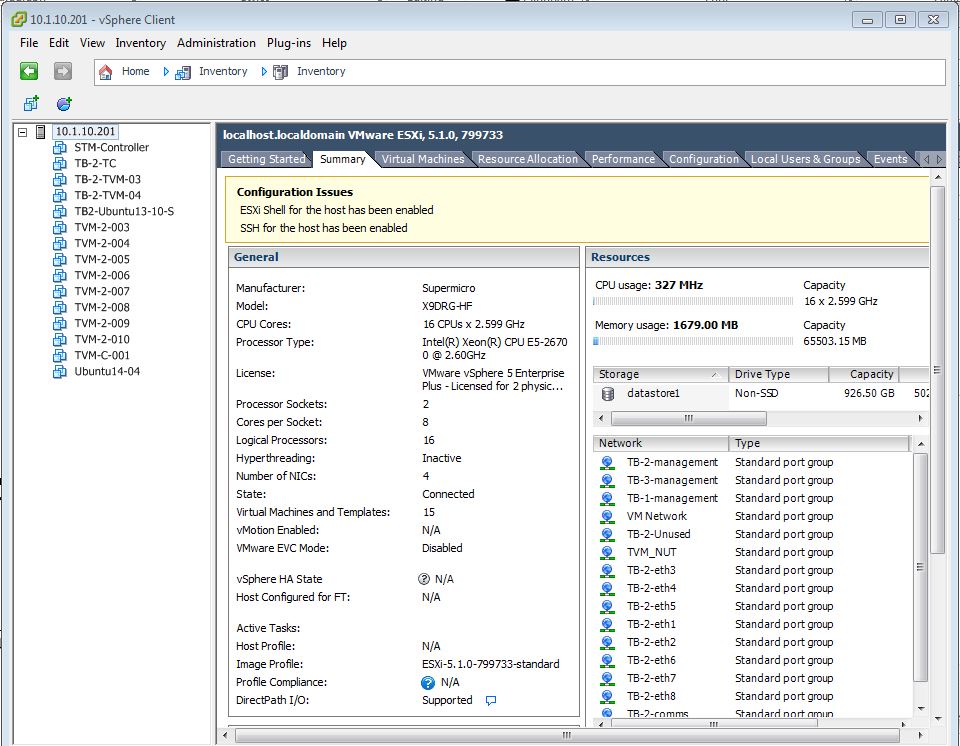Open the first Inventory breadcrumb dropdown arrow
This screenshot has width=960, height=746.
click(166, 72)
